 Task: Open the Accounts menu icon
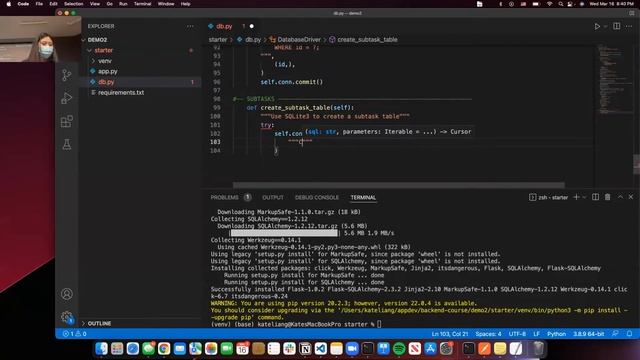click(67, 294)
